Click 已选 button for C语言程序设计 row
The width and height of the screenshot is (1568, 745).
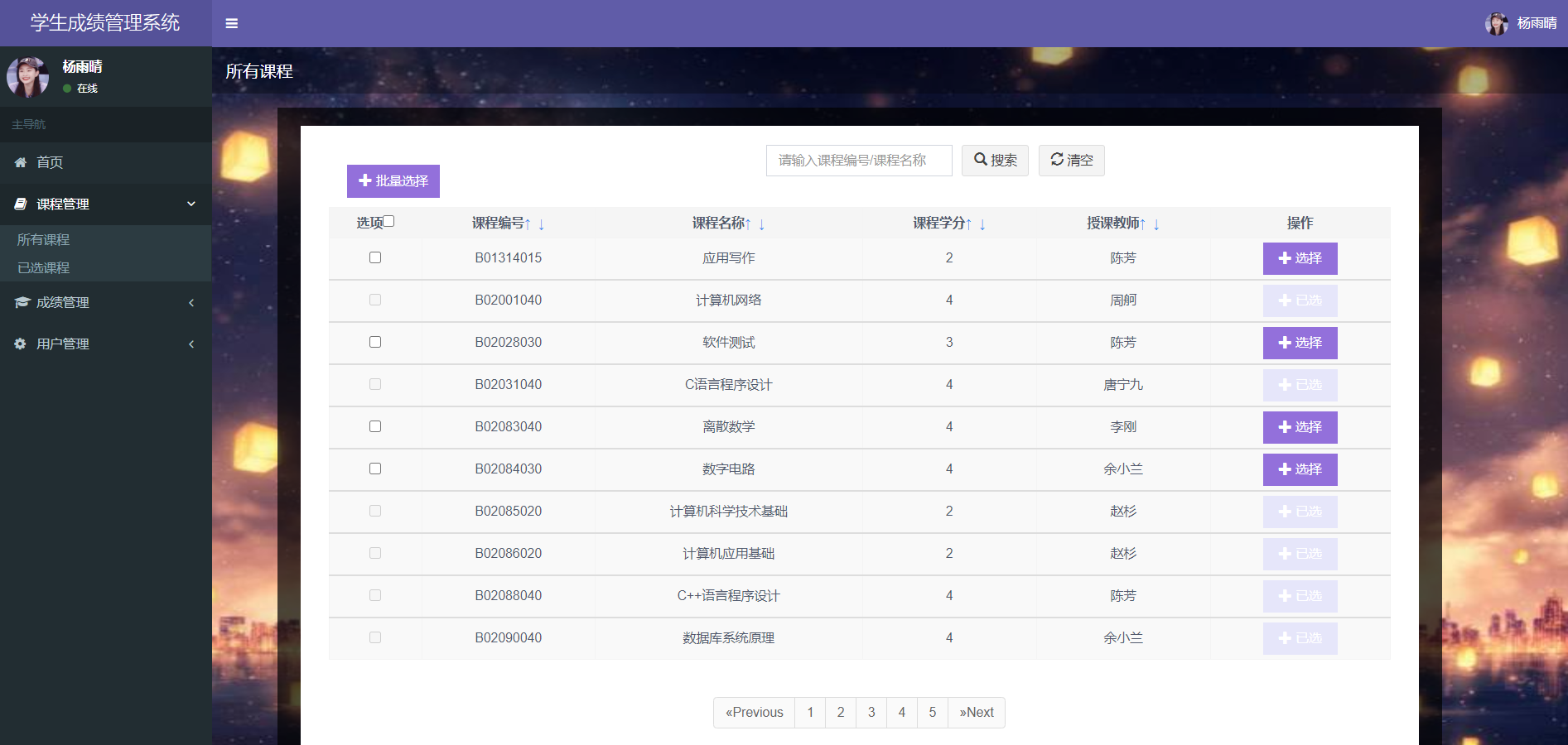click(x=1300, y=385)
